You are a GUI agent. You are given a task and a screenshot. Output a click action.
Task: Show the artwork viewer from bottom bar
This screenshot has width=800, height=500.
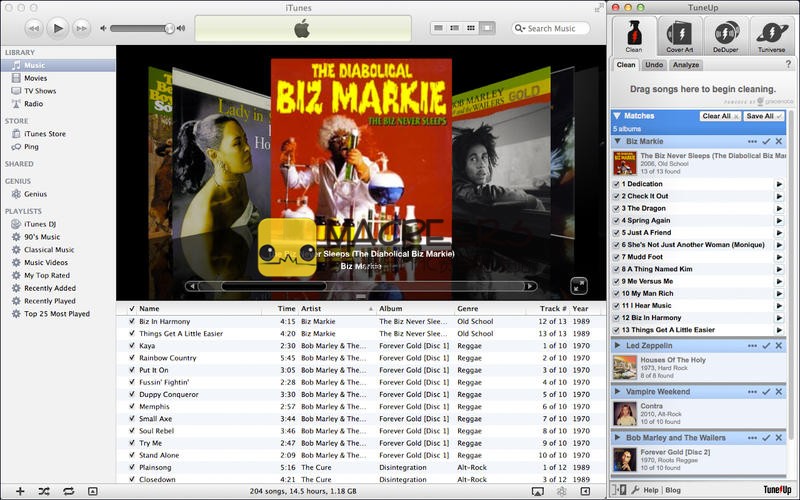(92, 491)
